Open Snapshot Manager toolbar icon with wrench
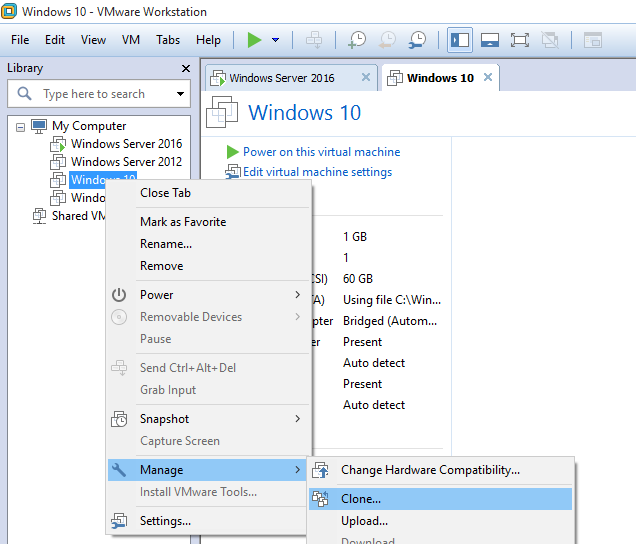The width and height of the screenshot is (636, 544). click(417, 40)
